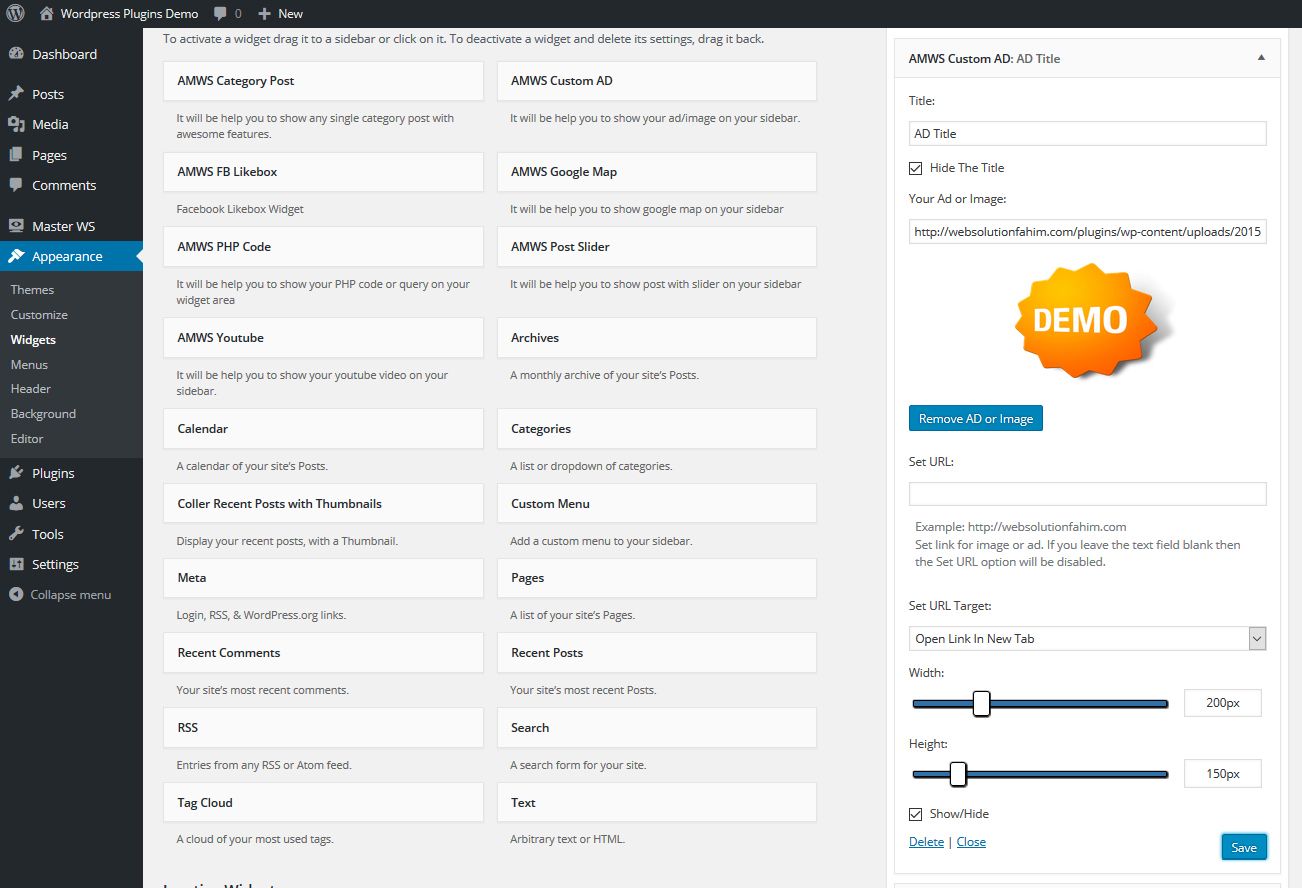Click the plus icon next to New
Screen dimensions: 1302x888
coord(264,14)
